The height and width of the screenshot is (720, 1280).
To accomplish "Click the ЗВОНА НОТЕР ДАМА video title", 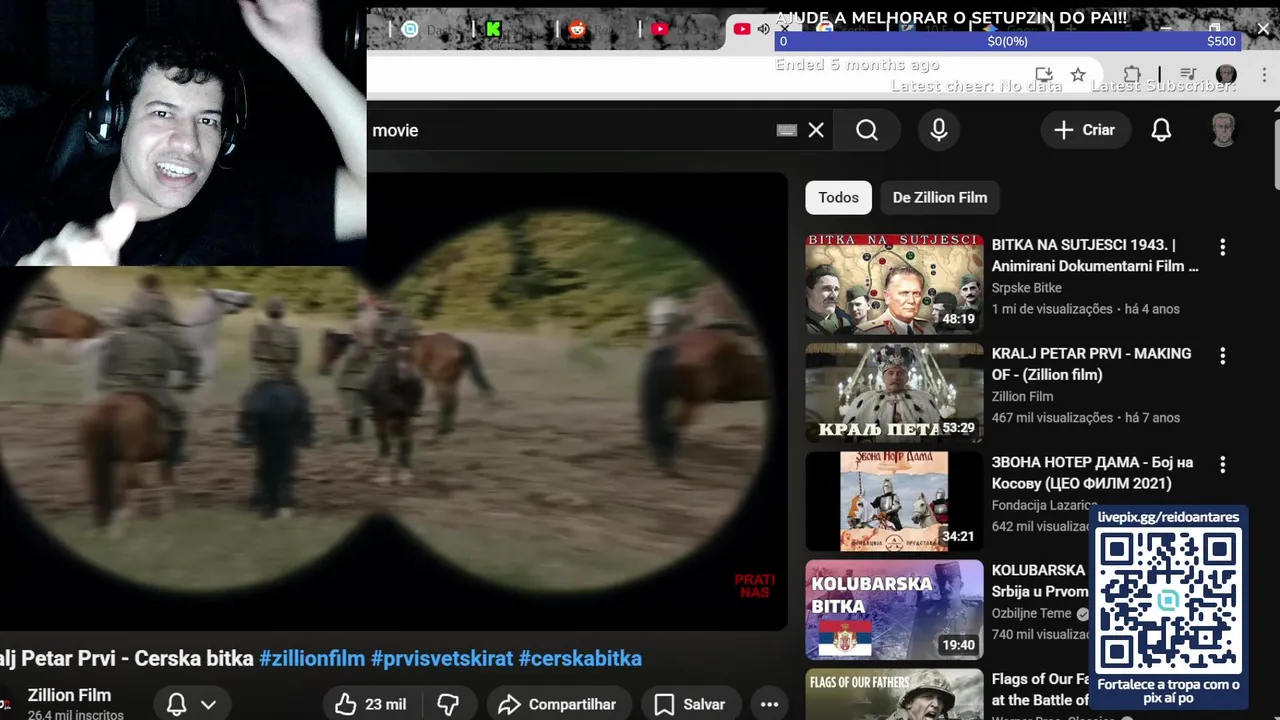I will click(x=1092, y=473).
